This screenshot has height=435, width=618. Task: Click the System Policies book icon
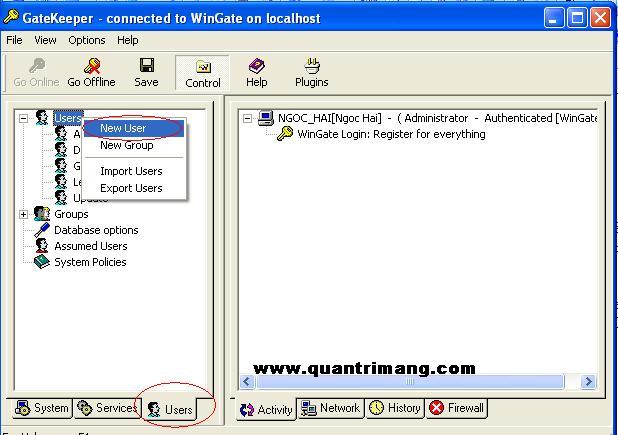point(42,262)
